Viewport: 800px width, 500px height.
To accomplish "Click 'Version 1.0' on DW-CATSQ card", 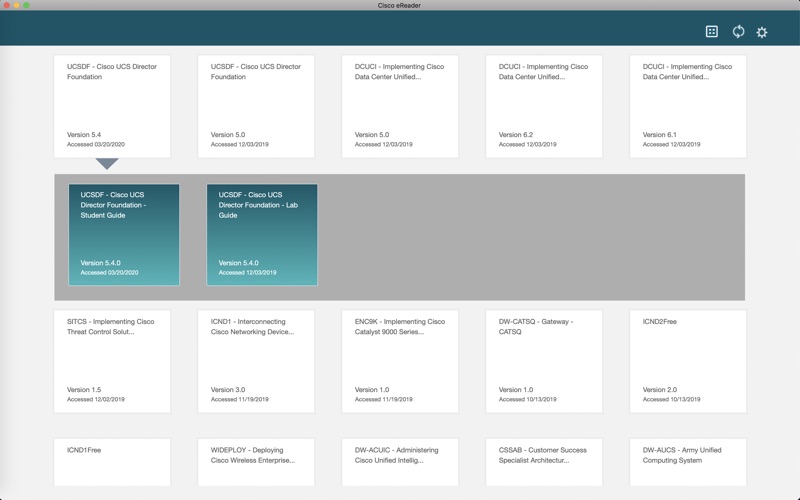I will 516,389.
